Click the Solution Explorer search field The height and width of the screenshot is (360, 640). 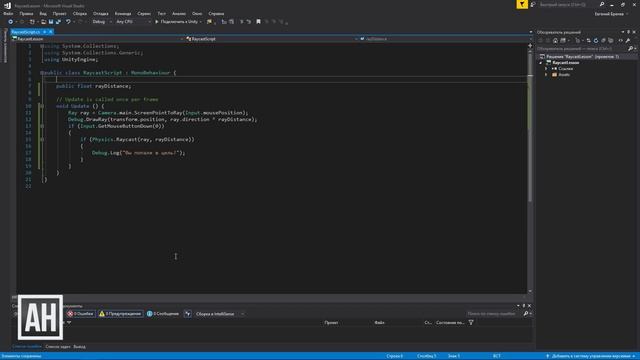coord(582,49)
